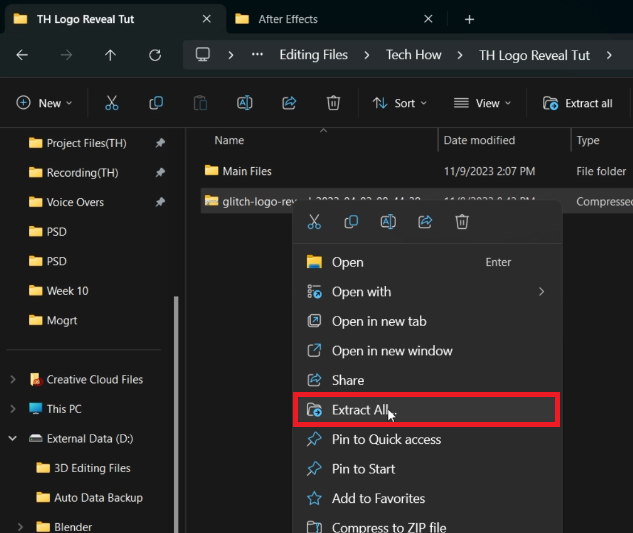
Task: Click the Extract all toolbar button
Action: pos(578,103)
